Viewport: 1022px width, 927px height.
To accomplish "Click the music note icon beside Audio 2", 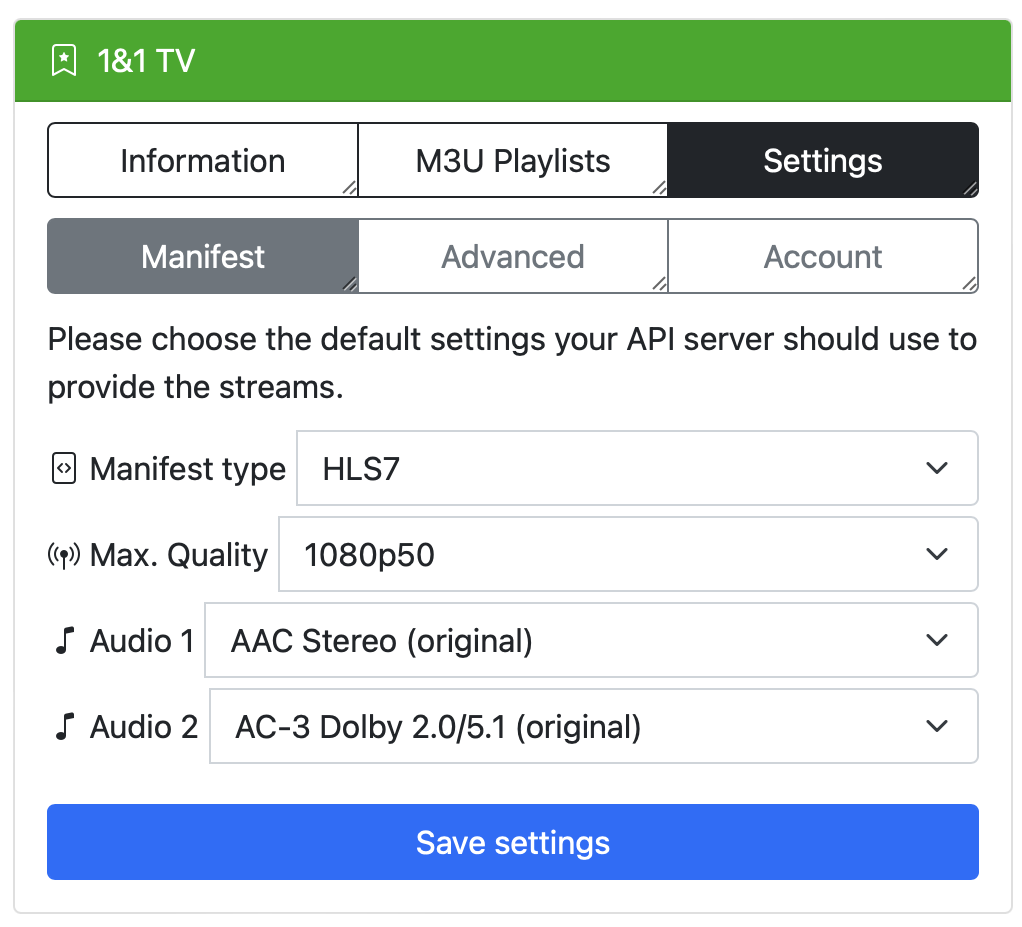I will (x=65, y=727).
